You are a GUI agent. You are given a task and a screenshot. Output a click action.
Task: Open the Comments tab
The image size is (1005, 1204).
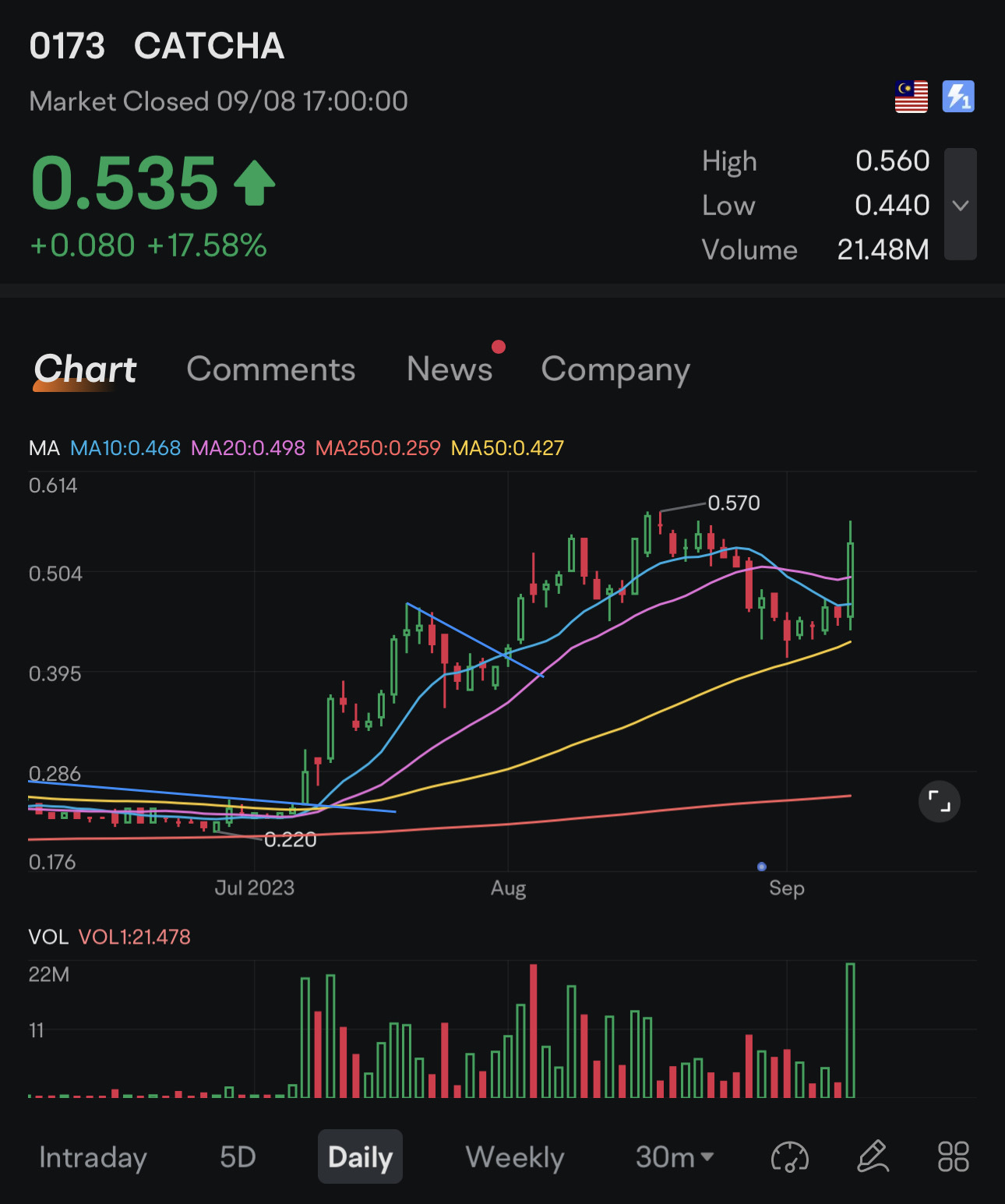[x=271, y=369]
